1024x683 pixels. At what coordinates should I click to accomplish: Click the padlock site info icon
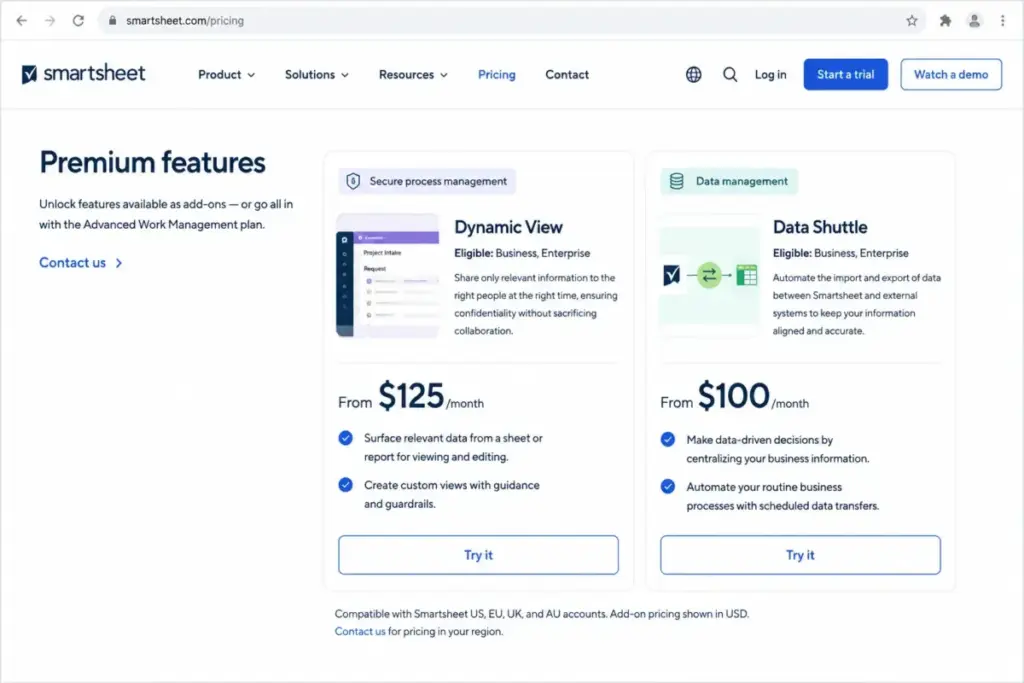click(x=112, y=20)
